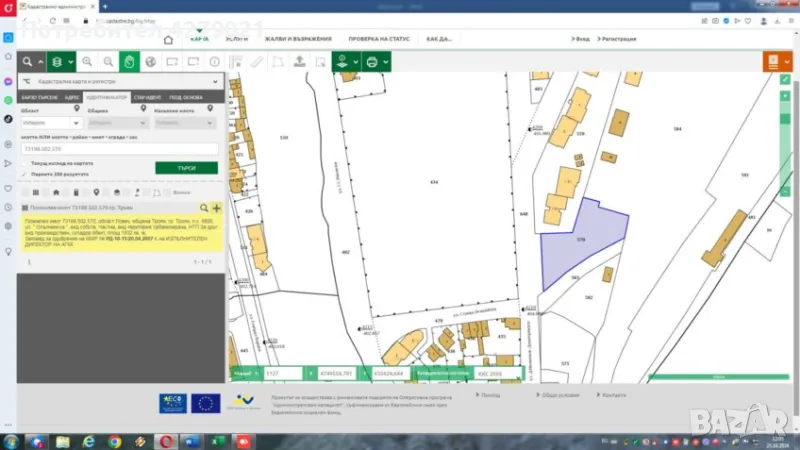Toggle the current map view checkbox
This screenshot has height=450, width=800.
[x=25, y=163]
